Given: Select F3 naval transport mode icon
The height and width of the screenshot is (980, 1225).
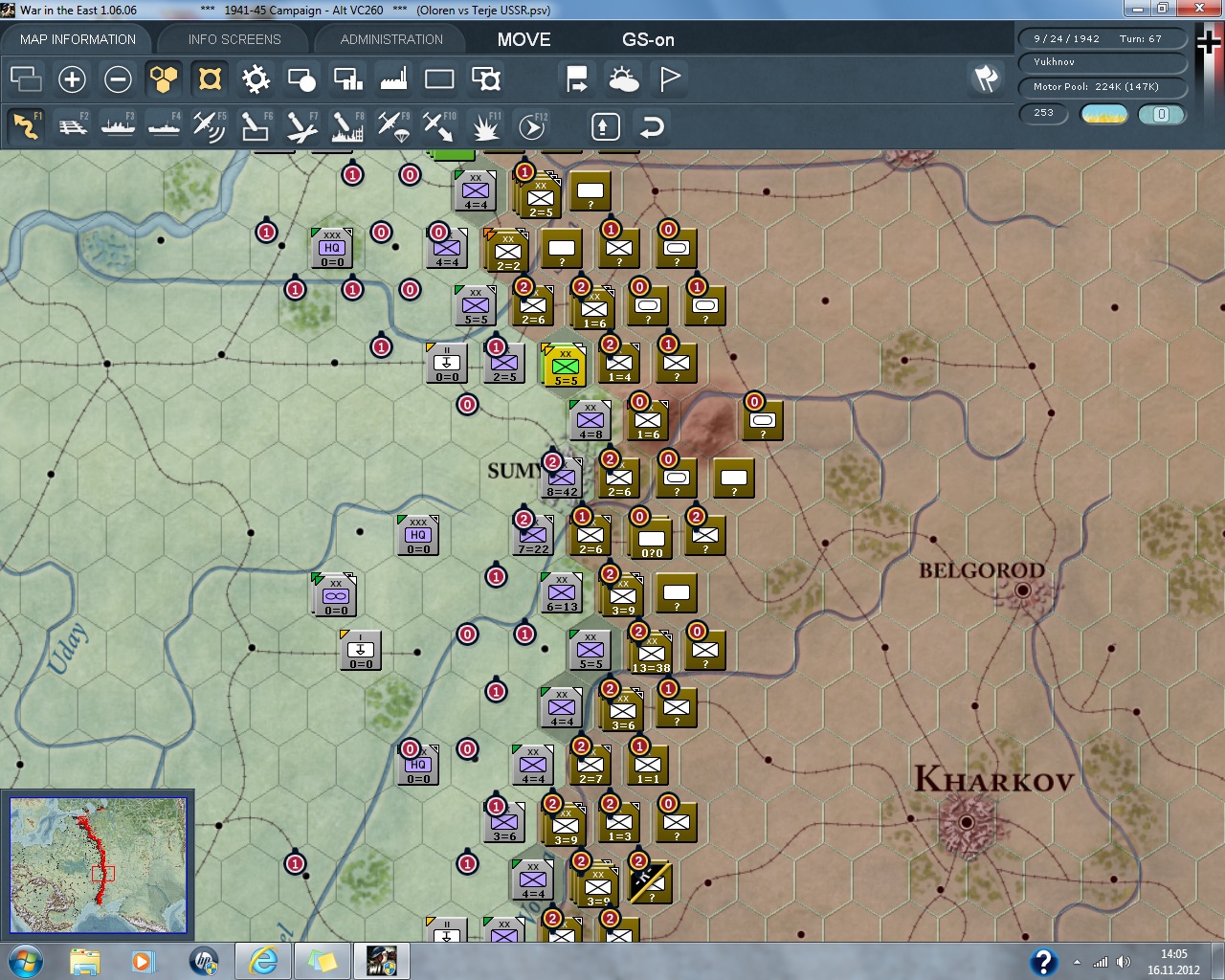Looking at the screenshot, I should point(119,126).
